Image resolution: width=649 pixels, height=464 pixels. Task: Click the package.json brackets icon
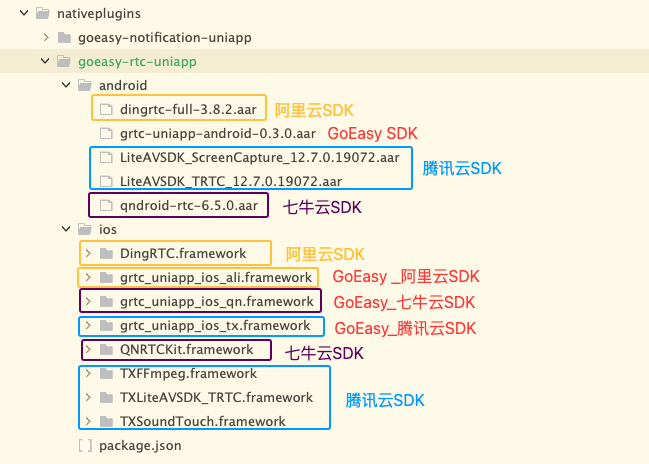click(85, 445)
